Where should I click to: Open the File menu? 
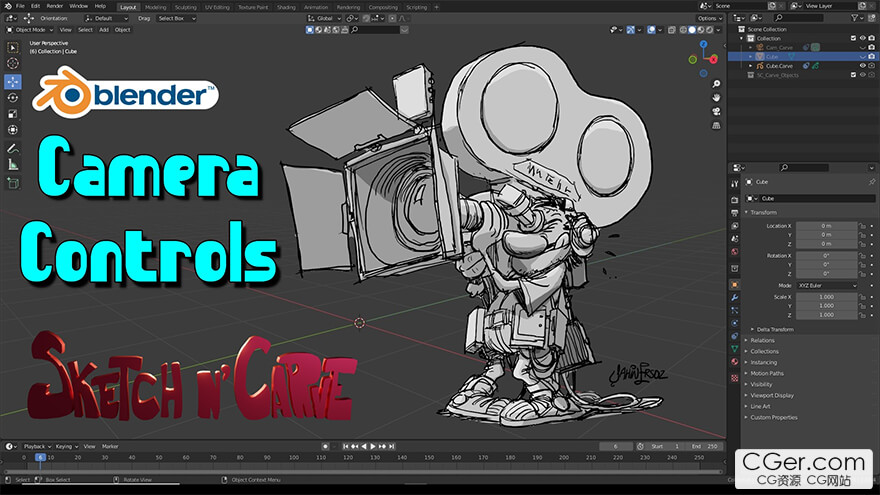click(x=20, y=6)
